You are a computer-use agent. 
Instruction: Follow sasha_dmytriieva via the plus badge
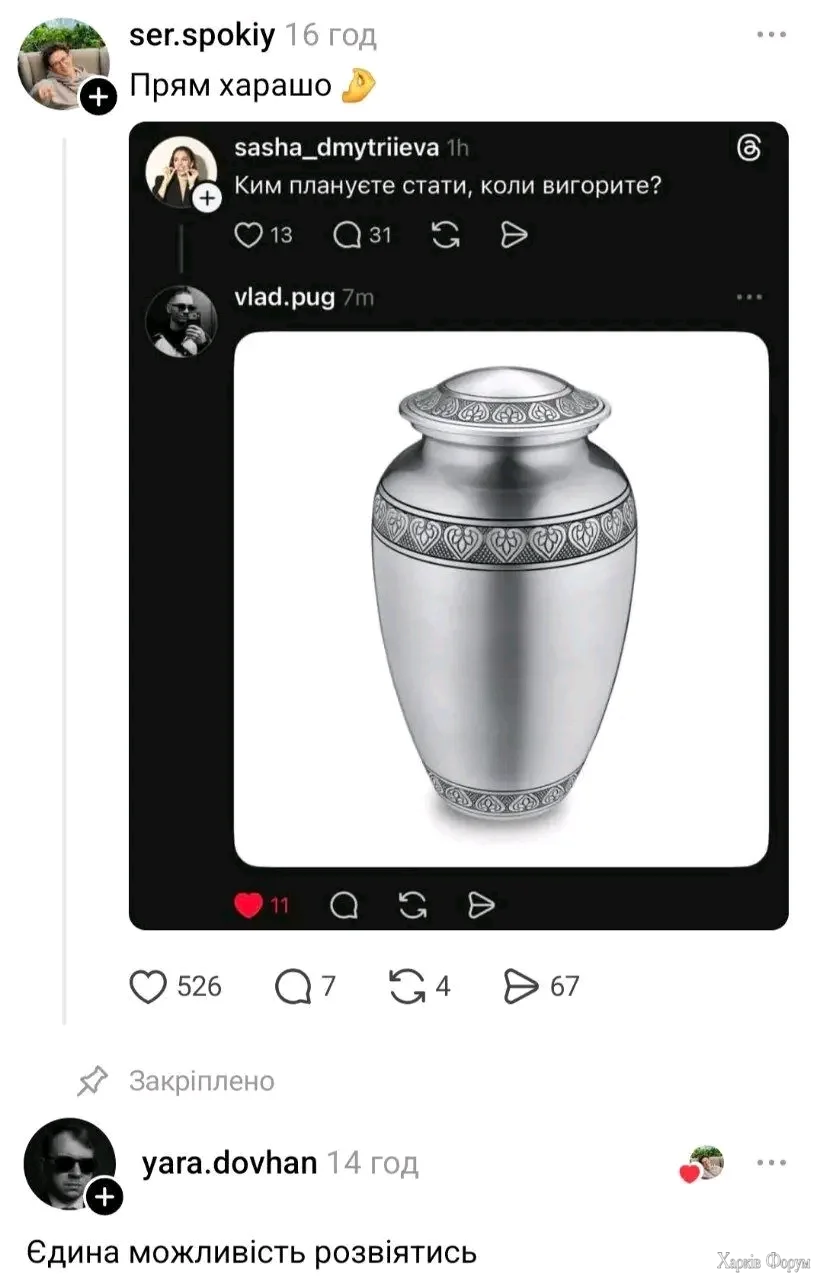[207, 198]
